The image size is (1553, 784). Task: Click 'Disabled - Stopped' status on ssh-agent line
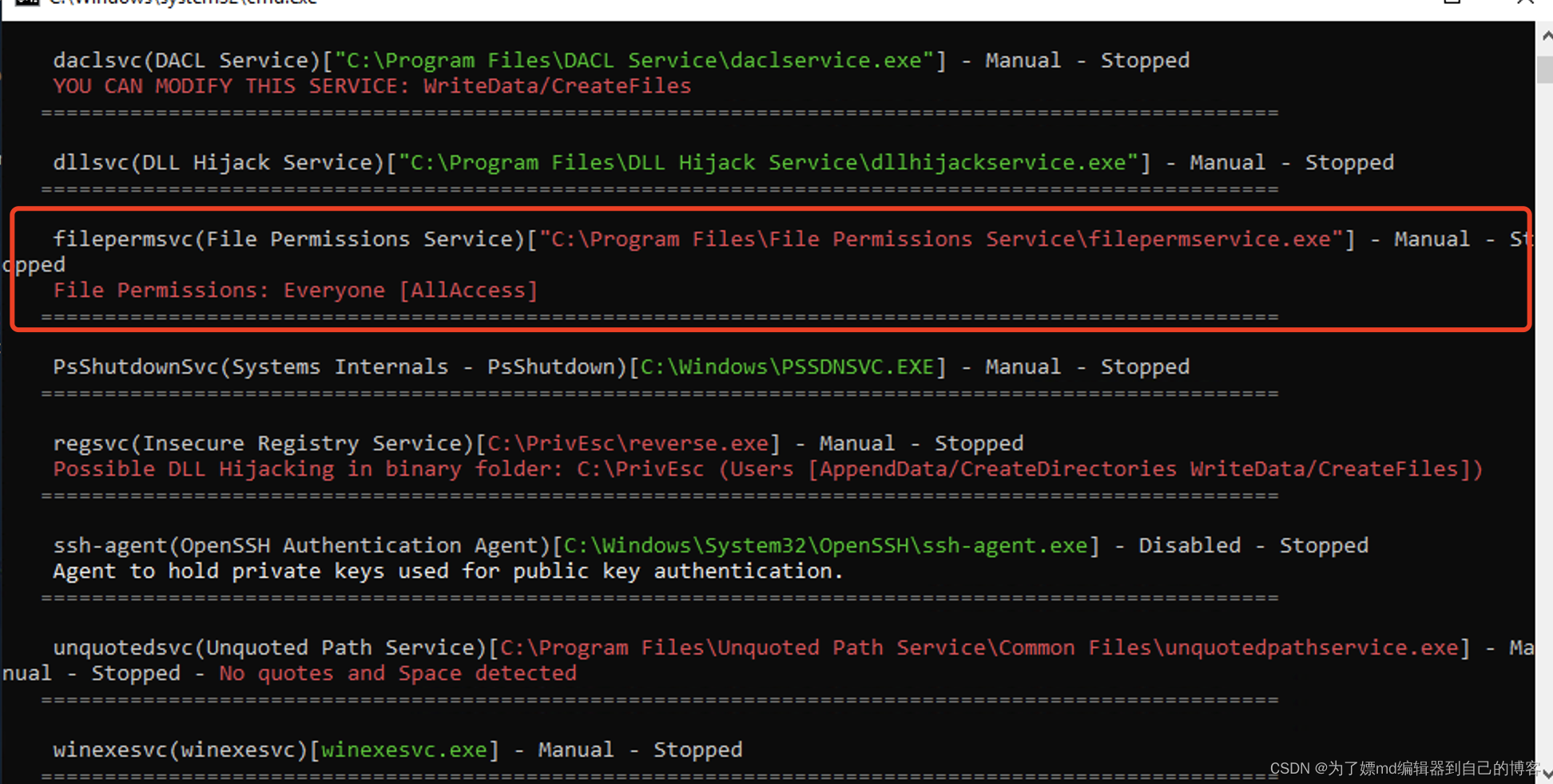click(x=1253, y=546)
